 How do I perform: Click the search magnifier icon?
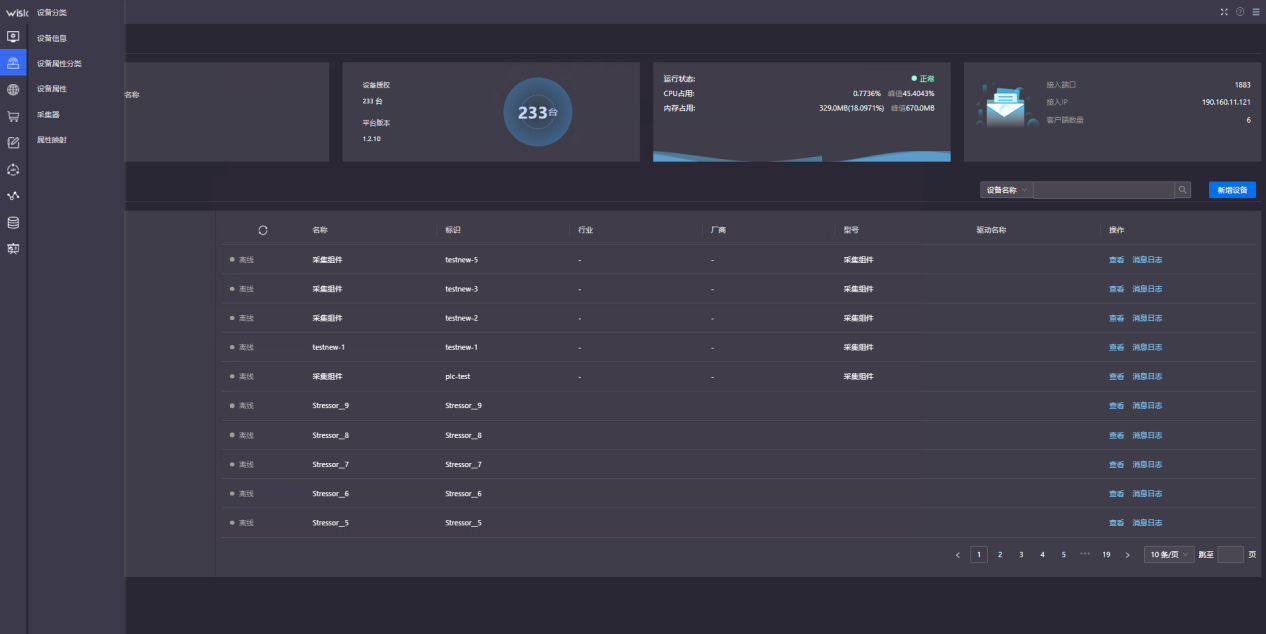[x=1182, y=190]
